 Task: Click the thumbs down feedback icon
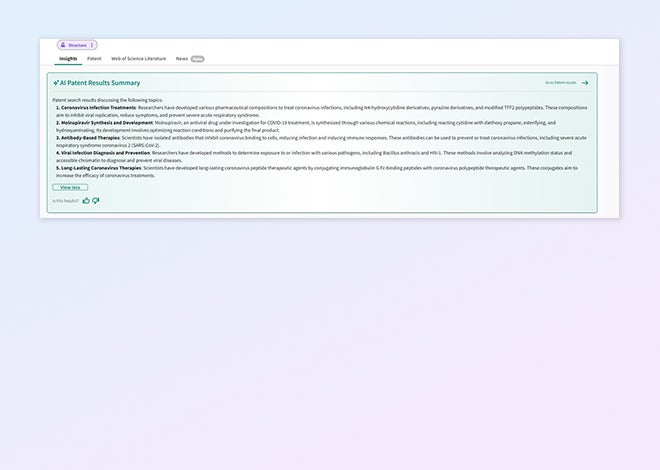[x=96, y=200]
